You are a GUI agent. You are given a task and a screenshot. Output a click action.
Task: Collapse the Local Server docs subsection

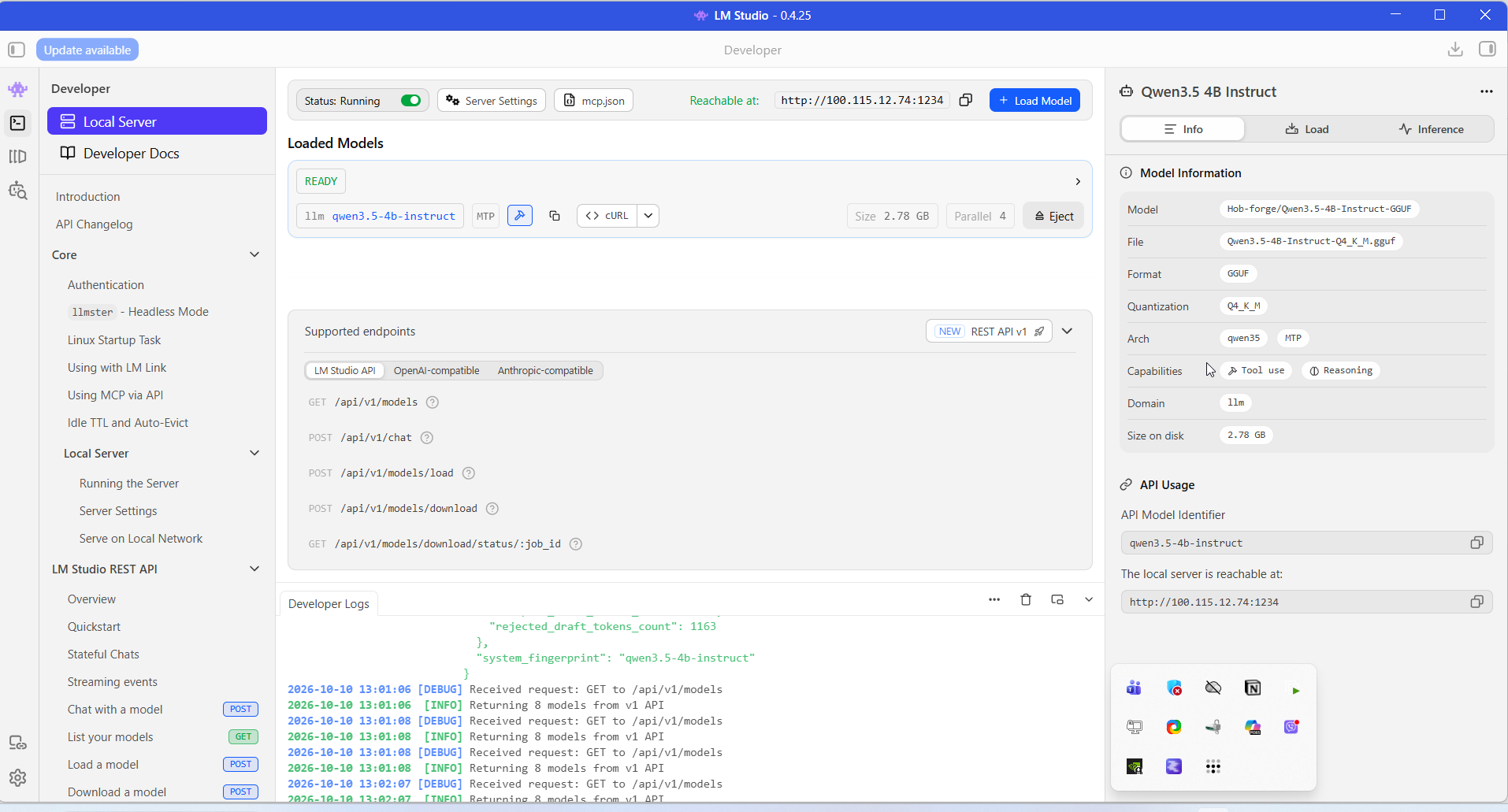254,453
